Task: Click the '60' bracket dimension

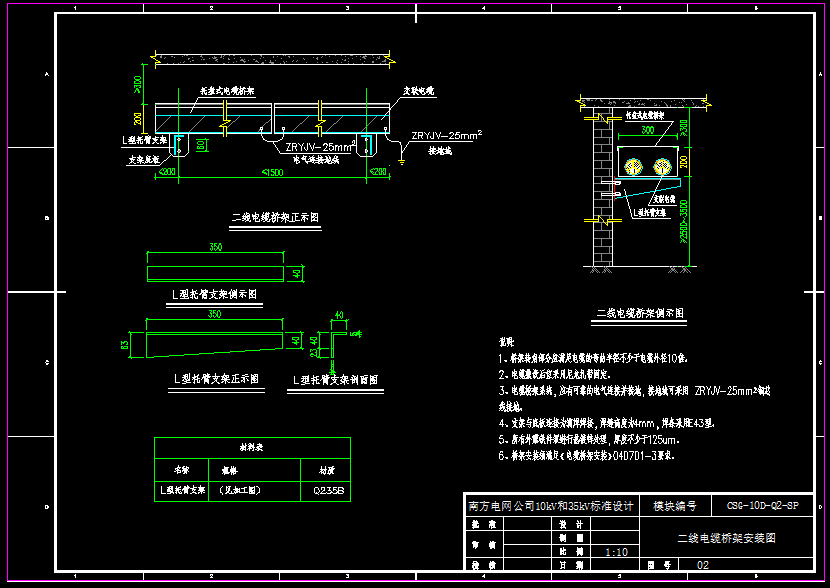Action: [x=202, y=144]
